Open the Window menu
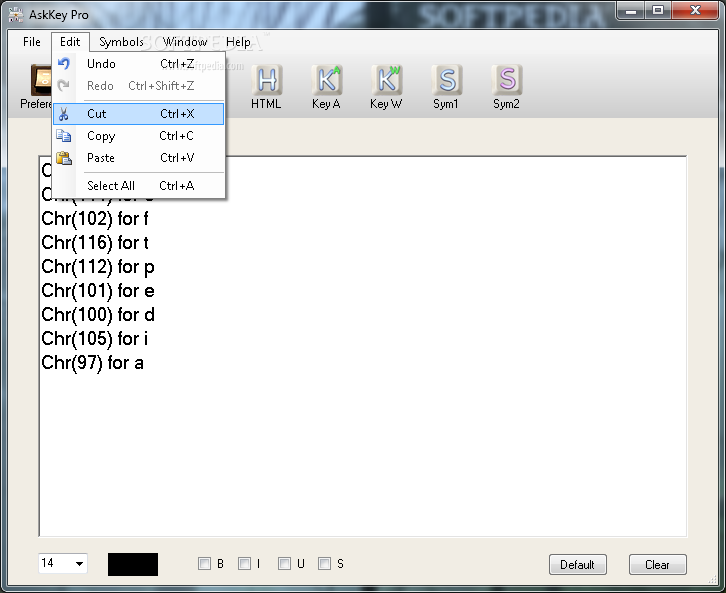Screen dimensions: 726x593 pos(185,42)
